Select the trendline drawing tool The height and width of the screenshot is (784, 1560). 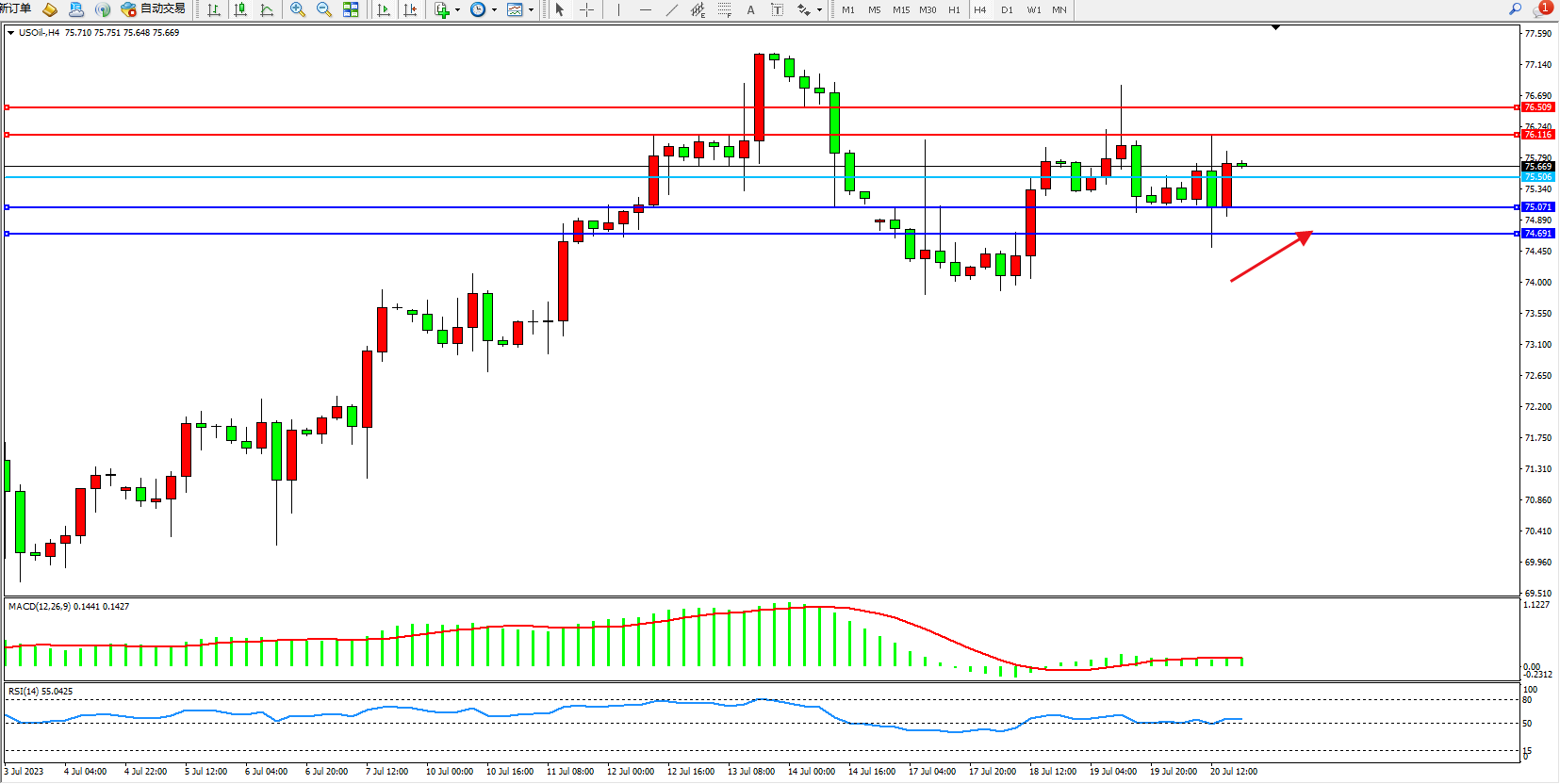tap(671, 9)
